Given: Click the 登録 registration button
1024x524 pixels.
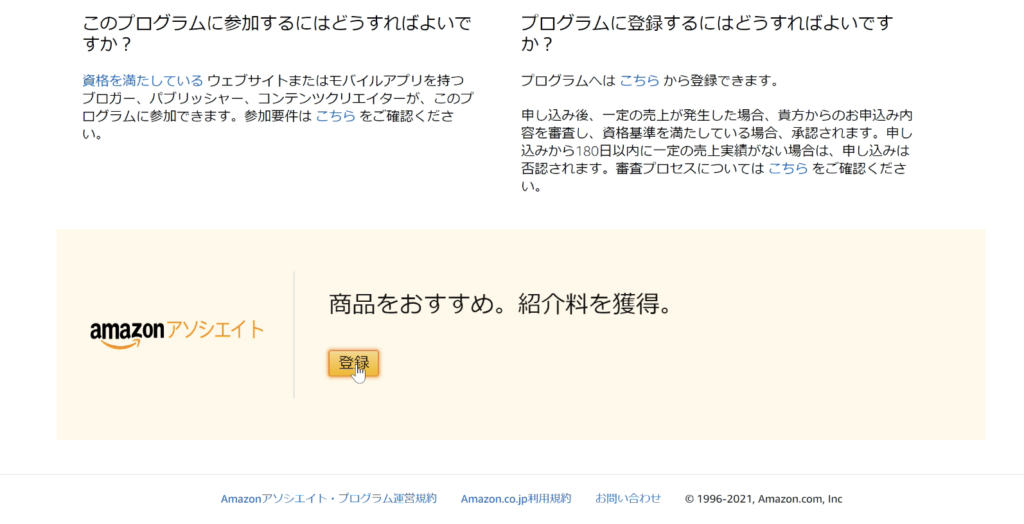Looking at the screenshot, I should coord(353,363).
